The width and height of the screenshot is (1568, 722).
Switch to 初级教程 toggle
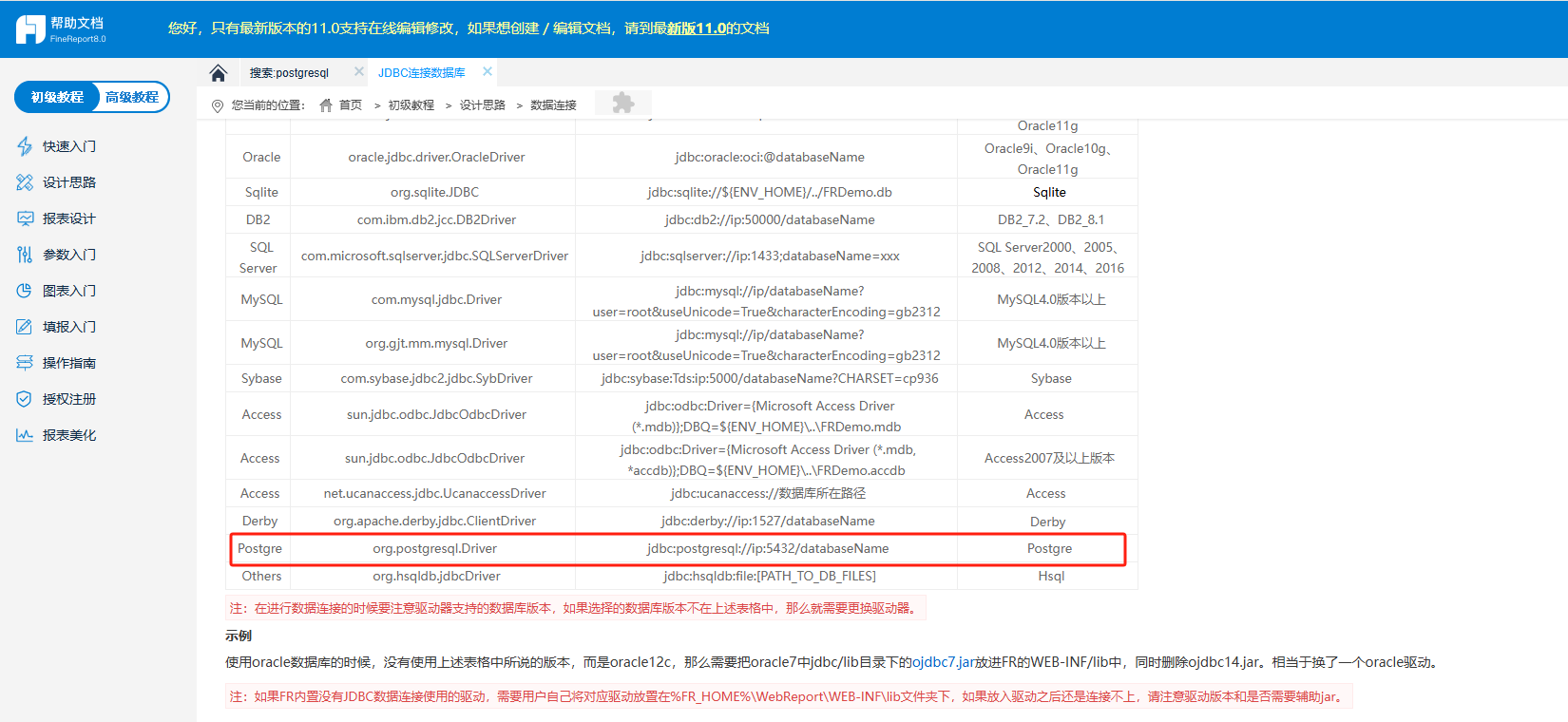click(57, 97)
